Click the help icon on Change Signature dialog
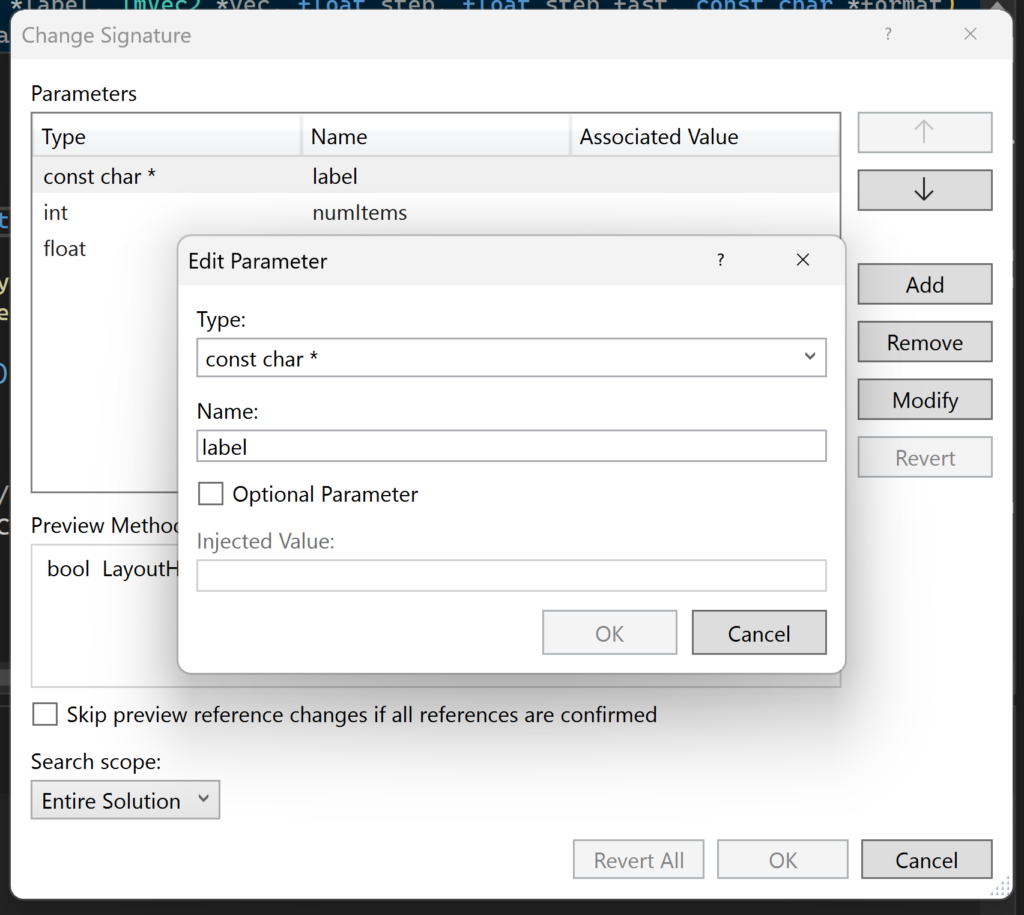Screen dimensions: 1024x915 (887, 34)
